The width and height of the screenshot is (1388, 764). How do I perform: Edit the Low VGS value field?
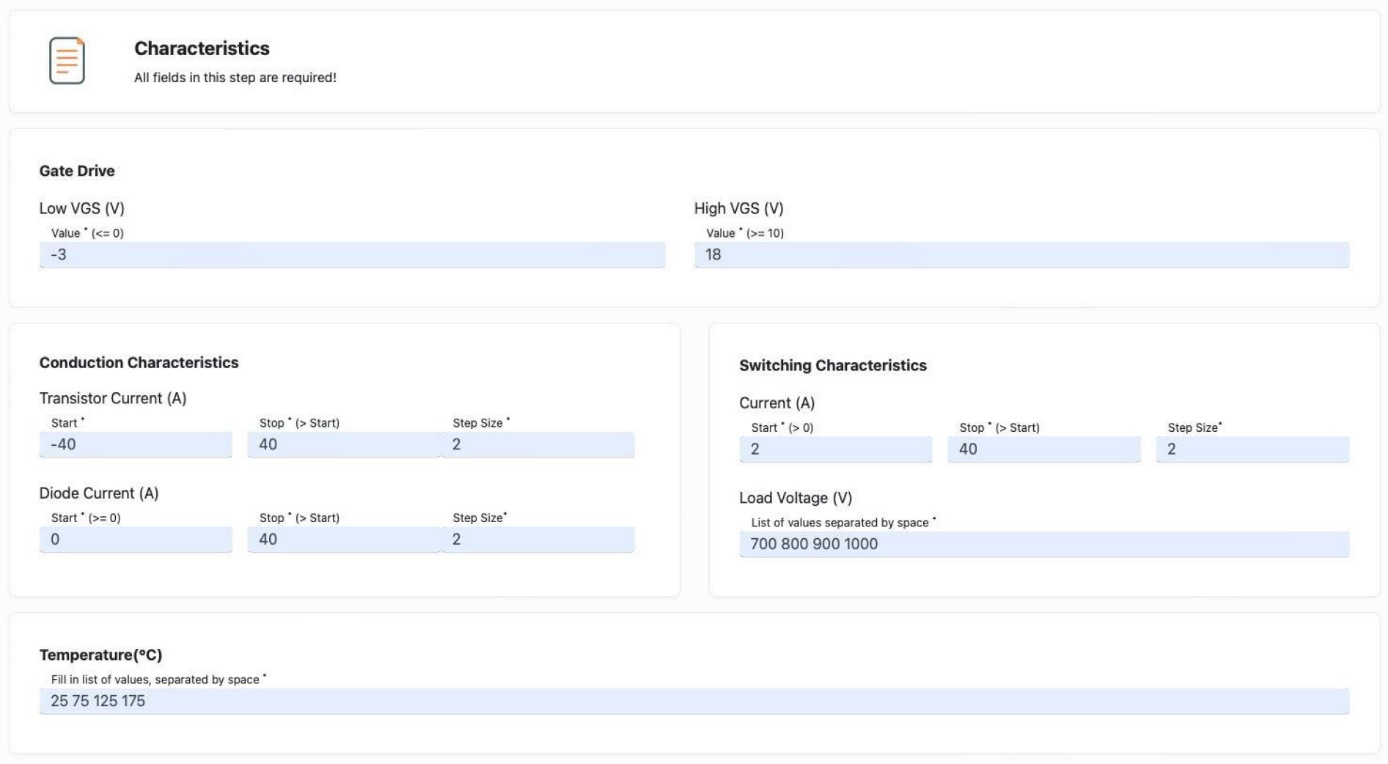[352, 255]
